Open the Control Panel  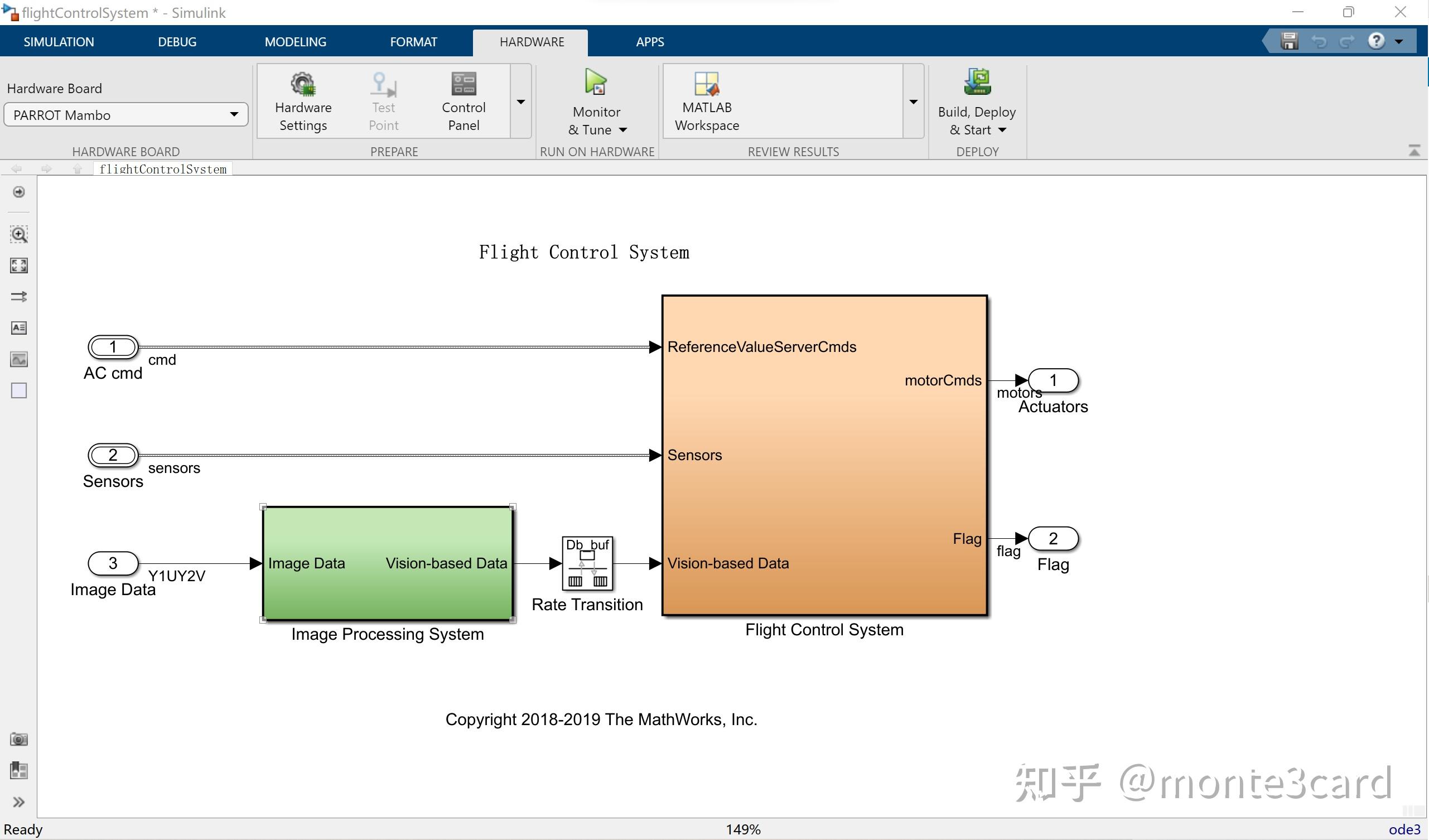coord(464,102)
